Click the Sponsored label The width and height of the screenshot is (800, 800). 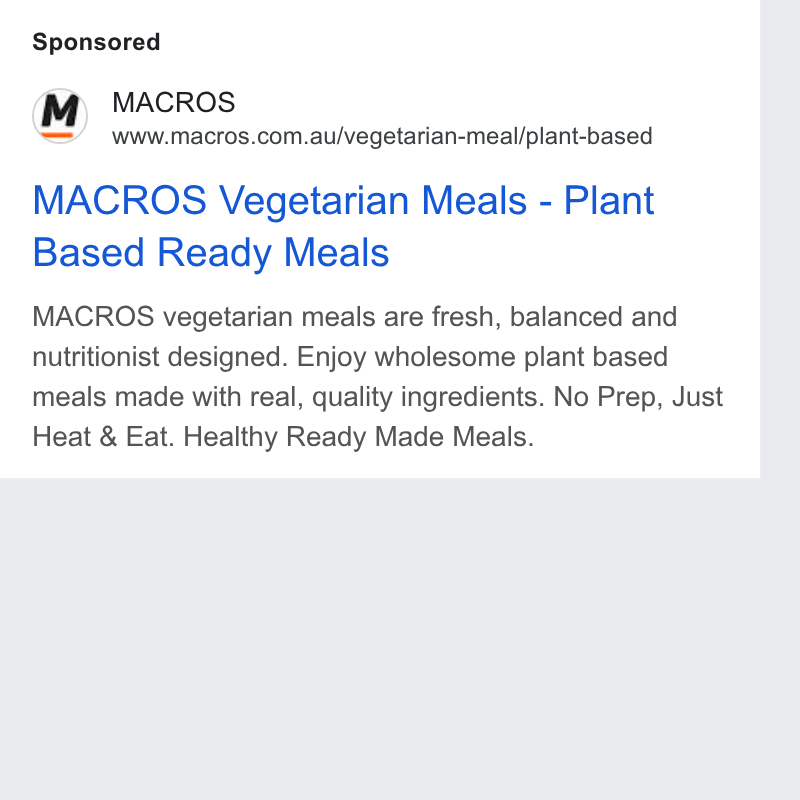[96, 42]
